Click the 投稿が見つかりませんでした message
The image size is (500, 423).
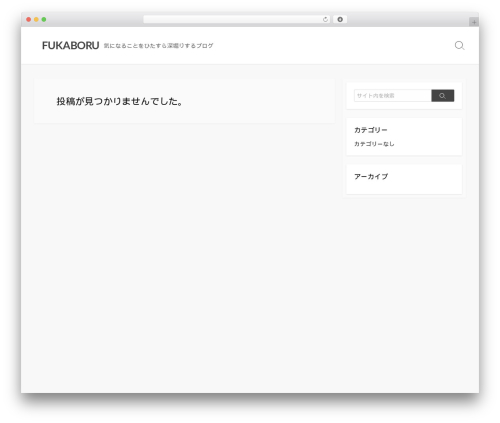(x=119, y=101)
